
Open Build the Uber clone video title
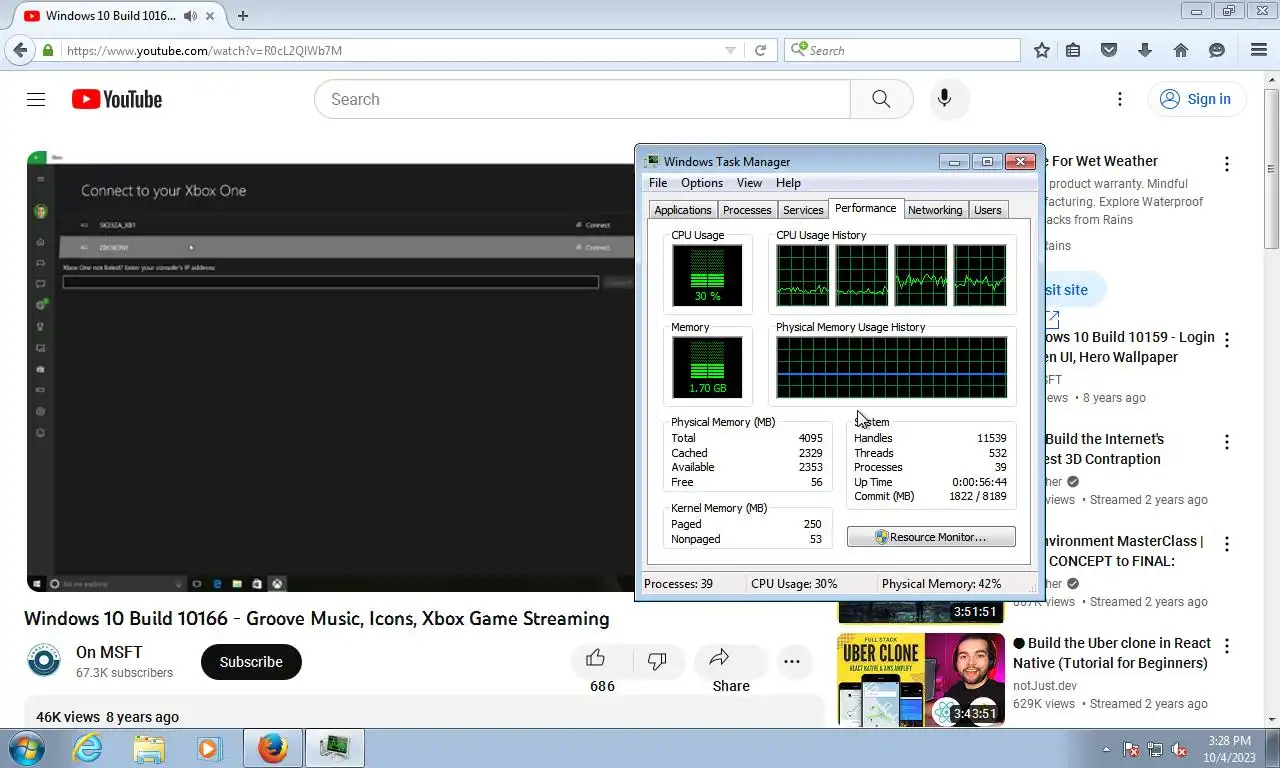click(1111, 653)
